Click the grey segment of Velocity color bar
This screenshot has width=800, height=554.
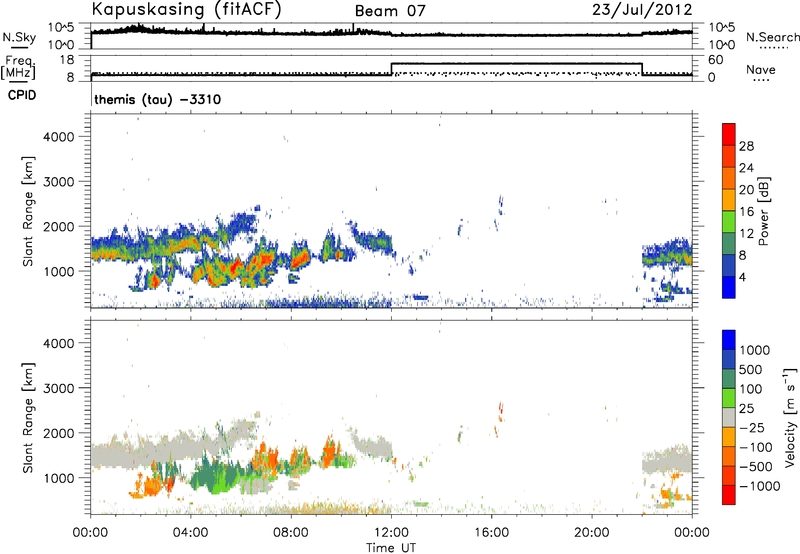coord(729,418)
